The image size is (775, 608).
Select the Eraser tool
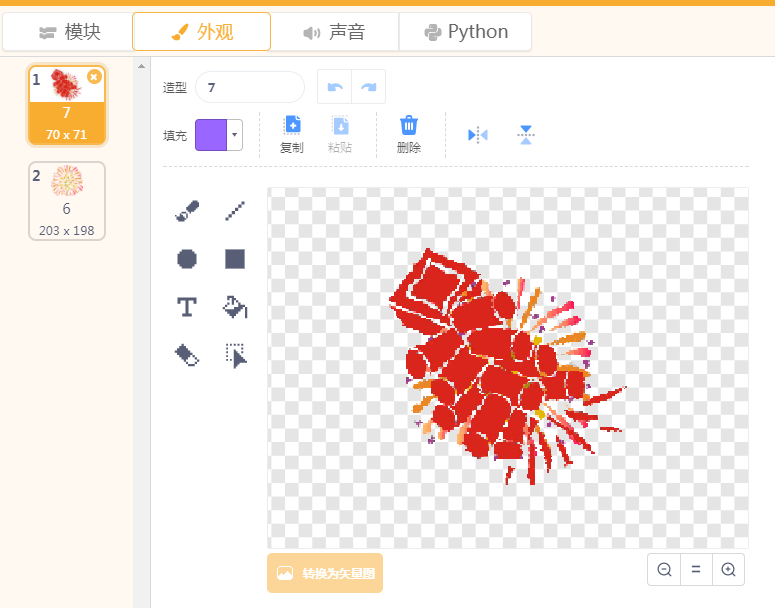187,355
